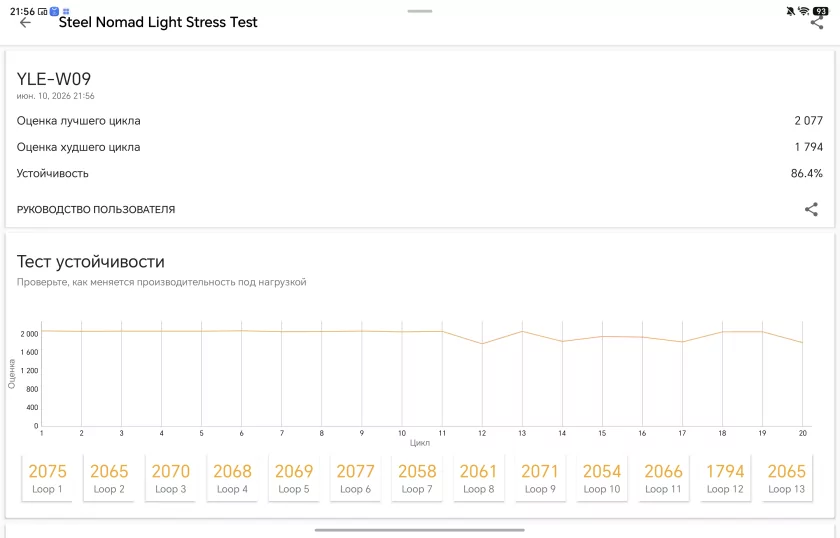
Task: Tap the chart x-axis label Цикл
Action: 419,443
